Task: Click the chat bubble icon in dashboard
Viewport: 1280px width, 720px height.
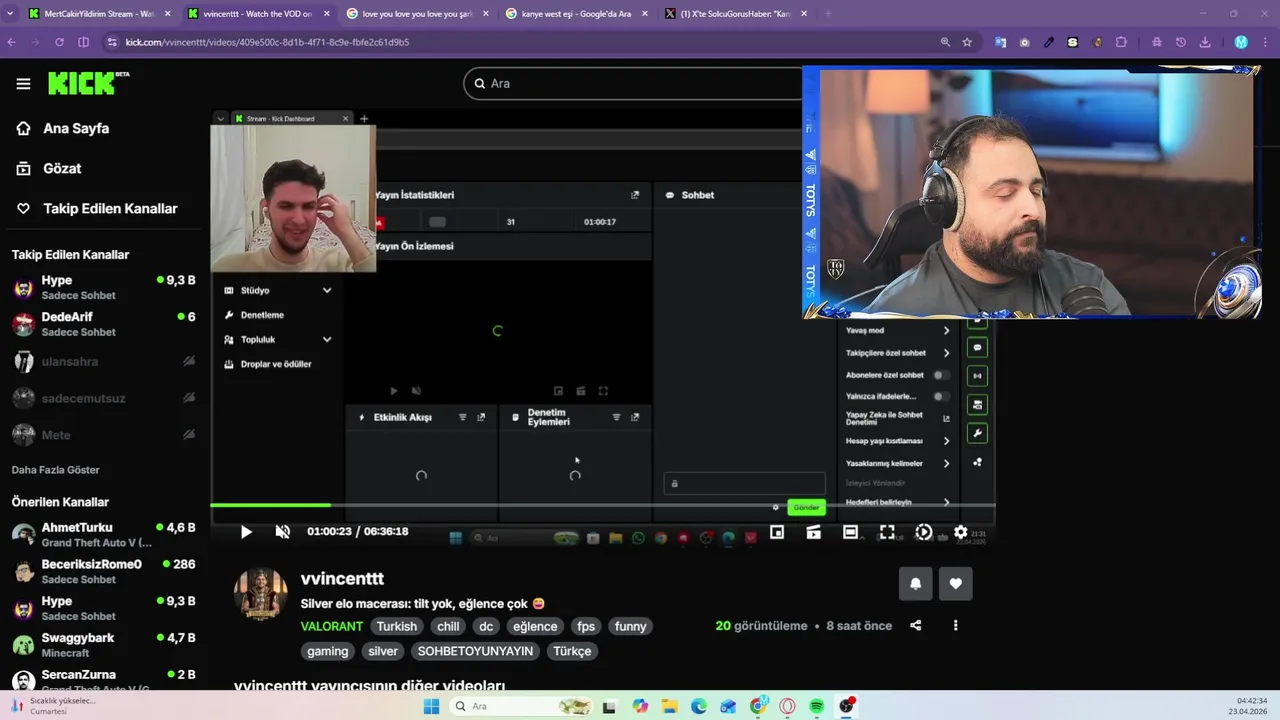Action: 977,347
